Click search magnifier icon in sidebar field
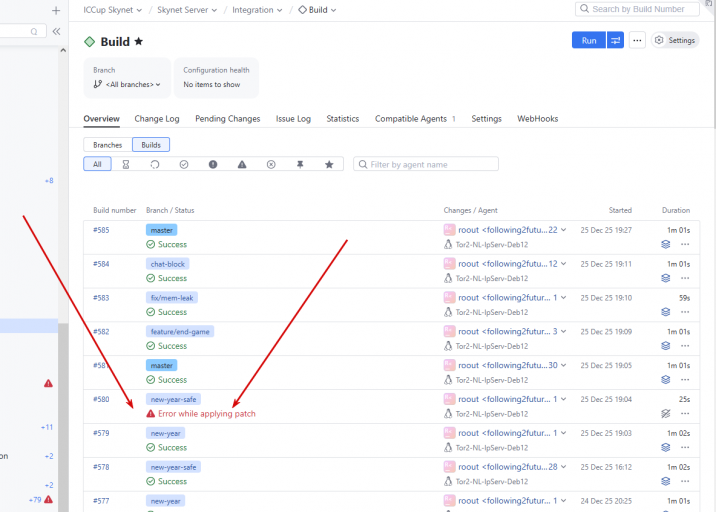This screenshot has width=716, height=512. click(x=34, y=32)
